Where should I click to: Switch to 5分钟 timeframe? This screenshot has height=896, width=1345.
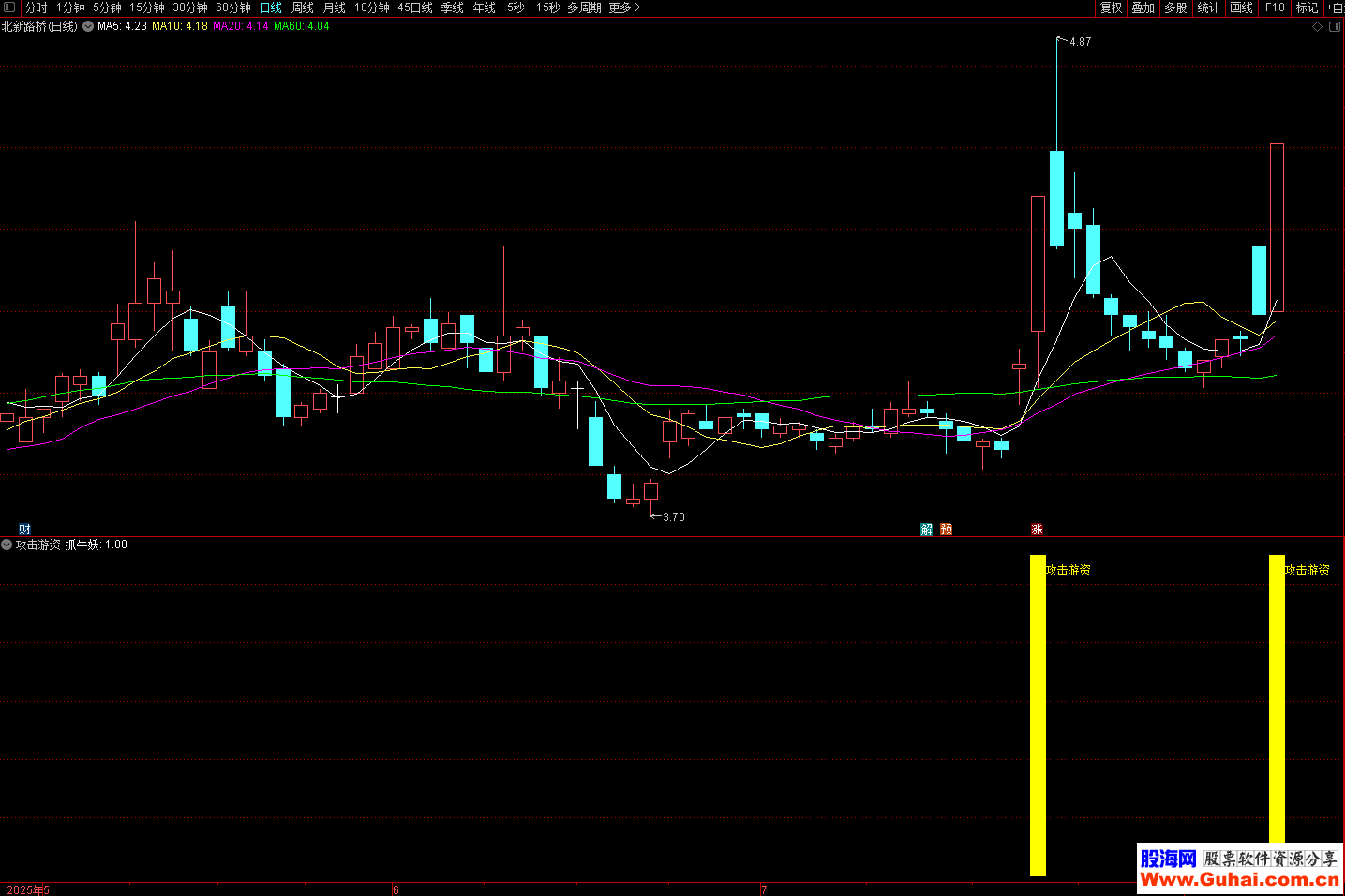tap(107, 7)
